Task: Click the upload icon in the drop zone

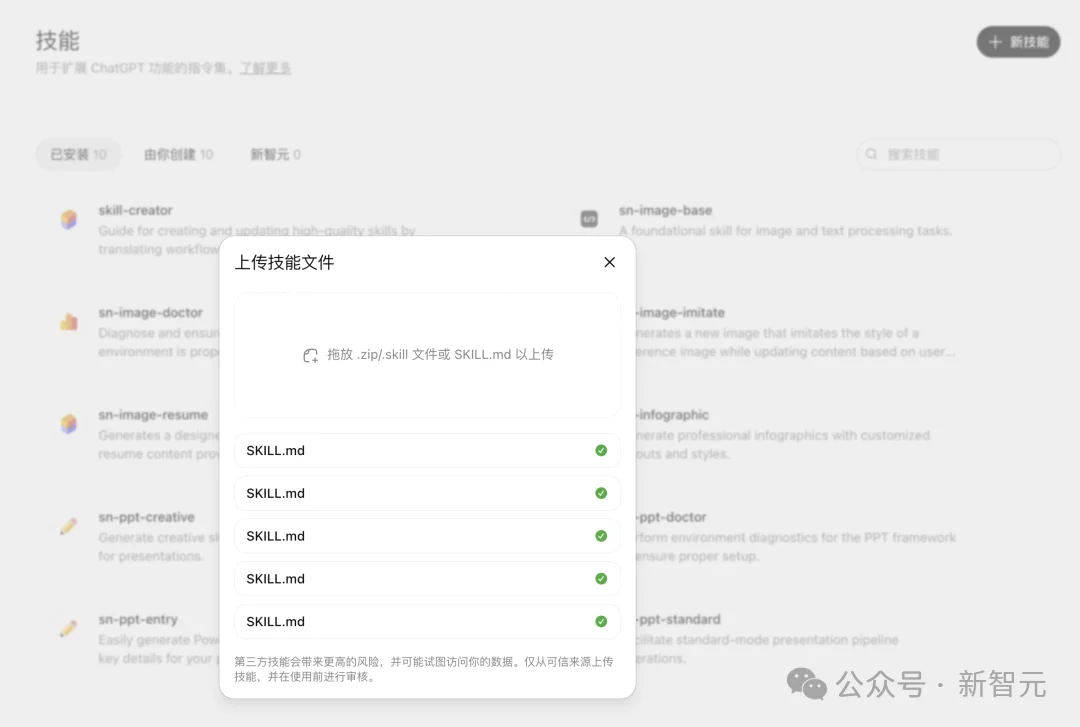Action: tap(311, 355)
